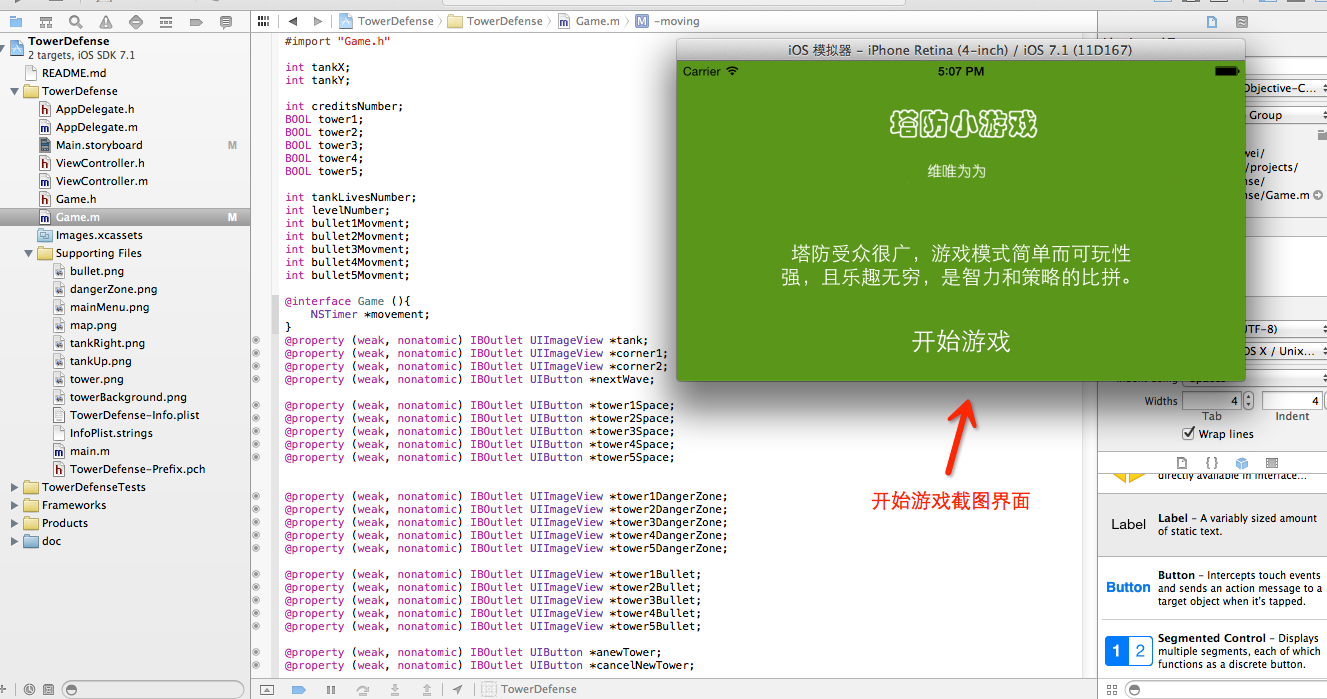Open the Symbol navigator
1327x699 pixels.
point(46,21)
